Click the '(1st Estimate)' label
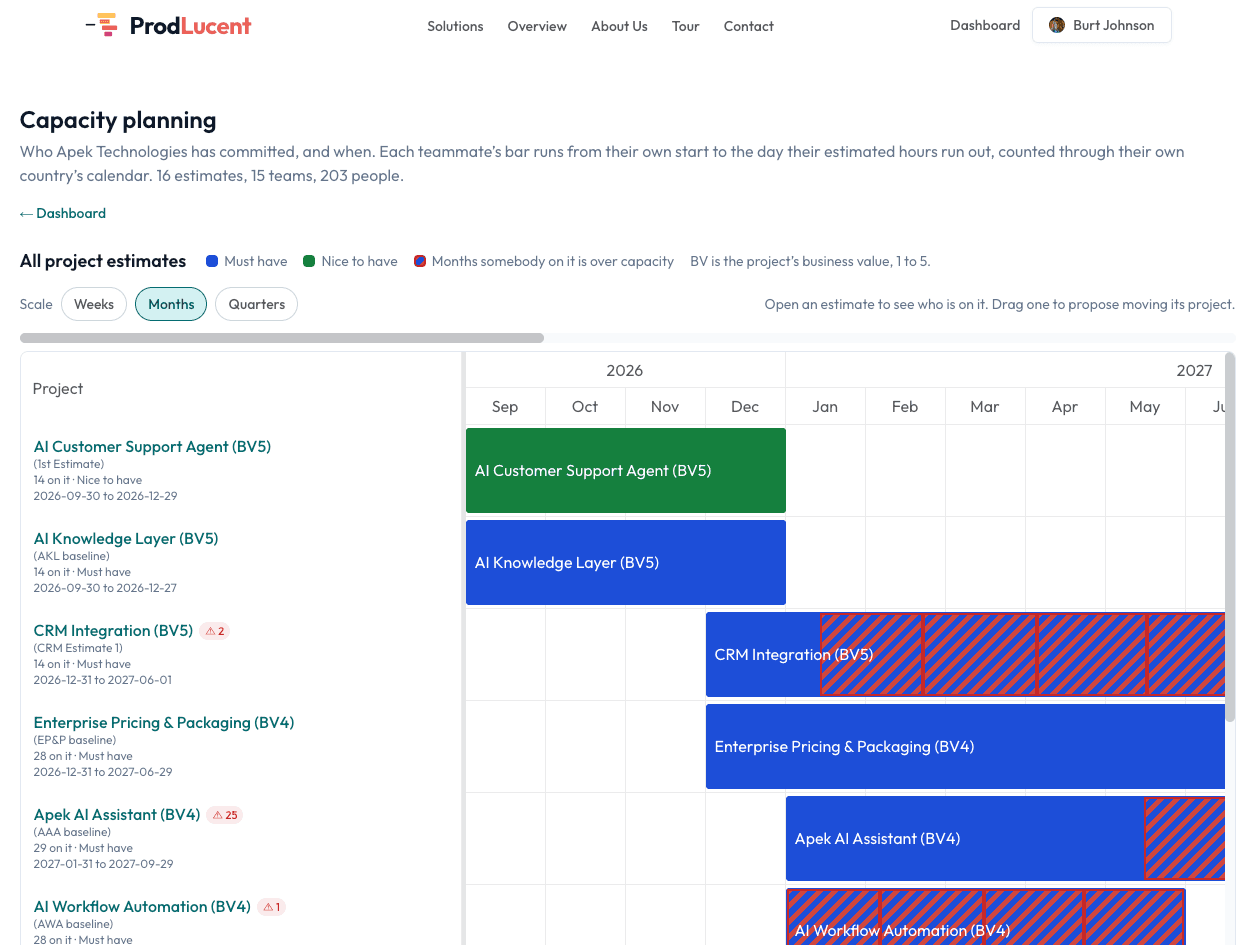1259x945 pixels. [69, 464]
